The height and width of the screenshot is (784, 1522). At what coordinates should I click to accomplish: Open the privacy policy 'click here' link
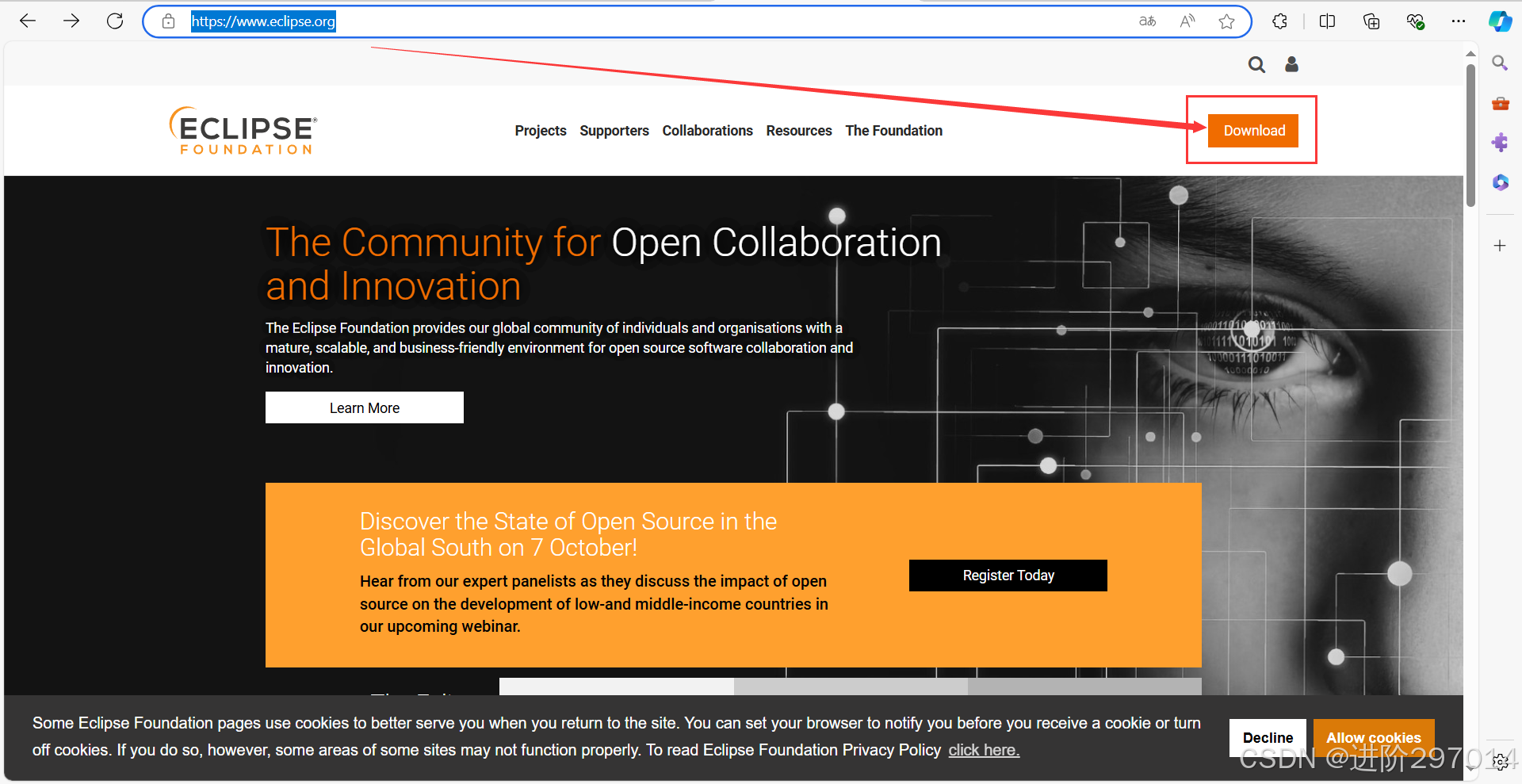pyautogui.click(x=984, y=750)
